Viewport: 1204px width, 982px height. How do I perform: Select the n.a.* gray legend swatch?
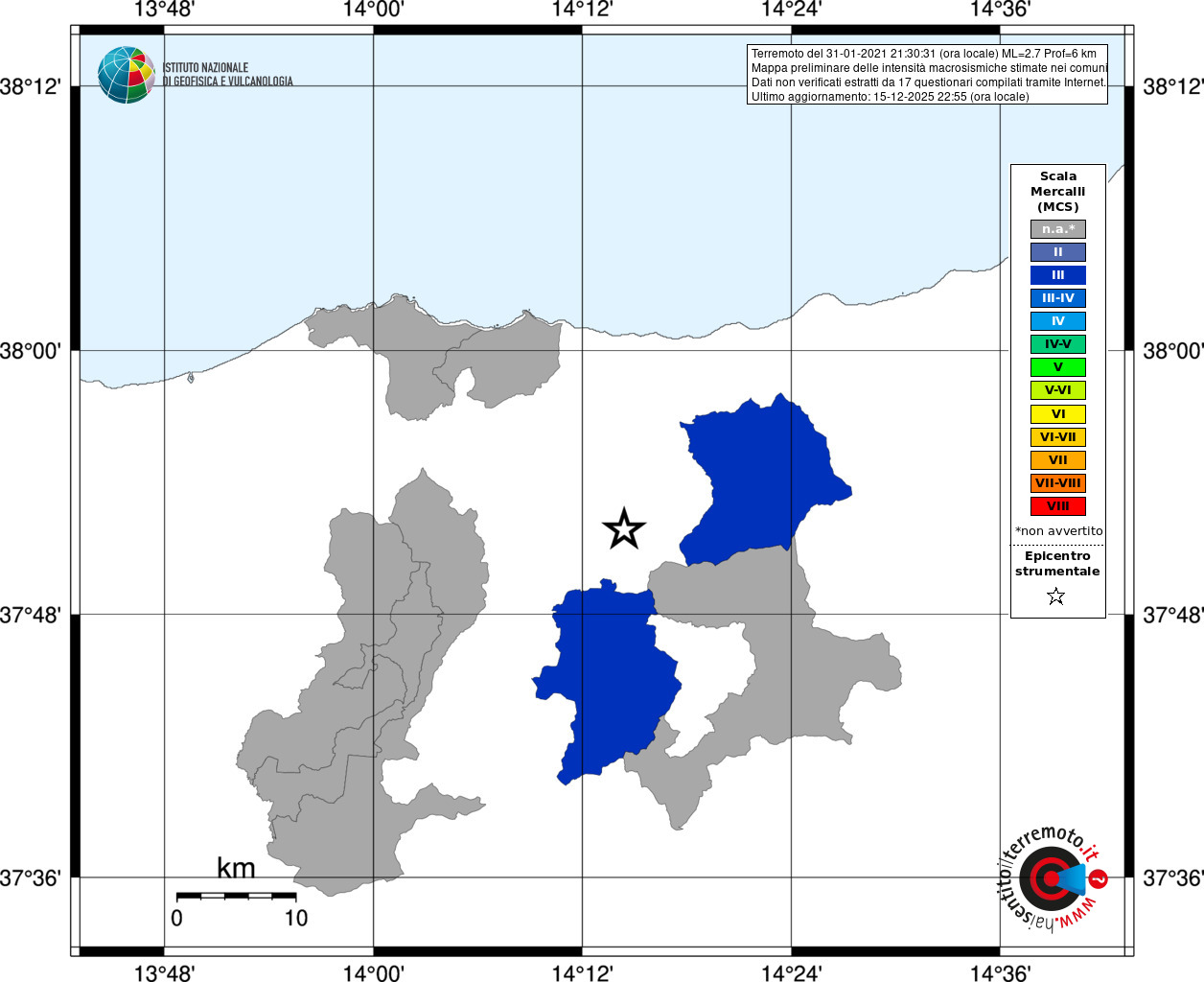click(x=1058, y=229)
